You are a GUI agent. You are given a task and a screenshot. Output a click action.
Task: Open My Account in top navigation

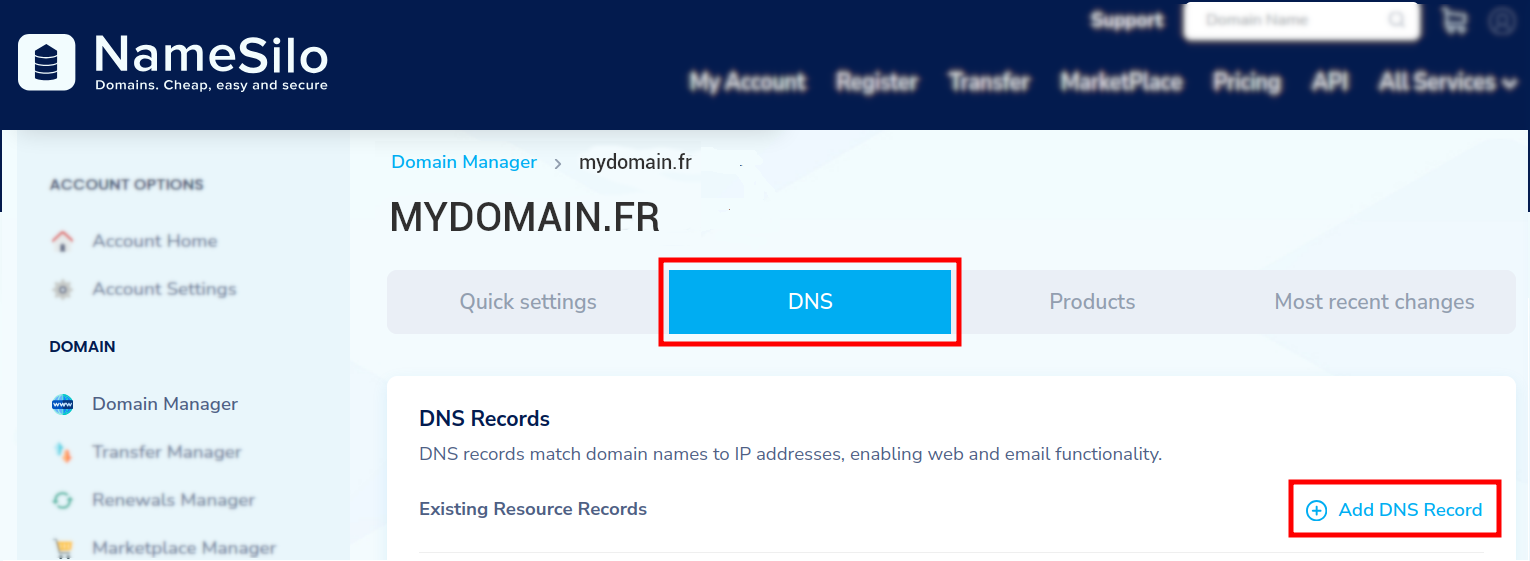pyautogui.click(x=747, y=82)
